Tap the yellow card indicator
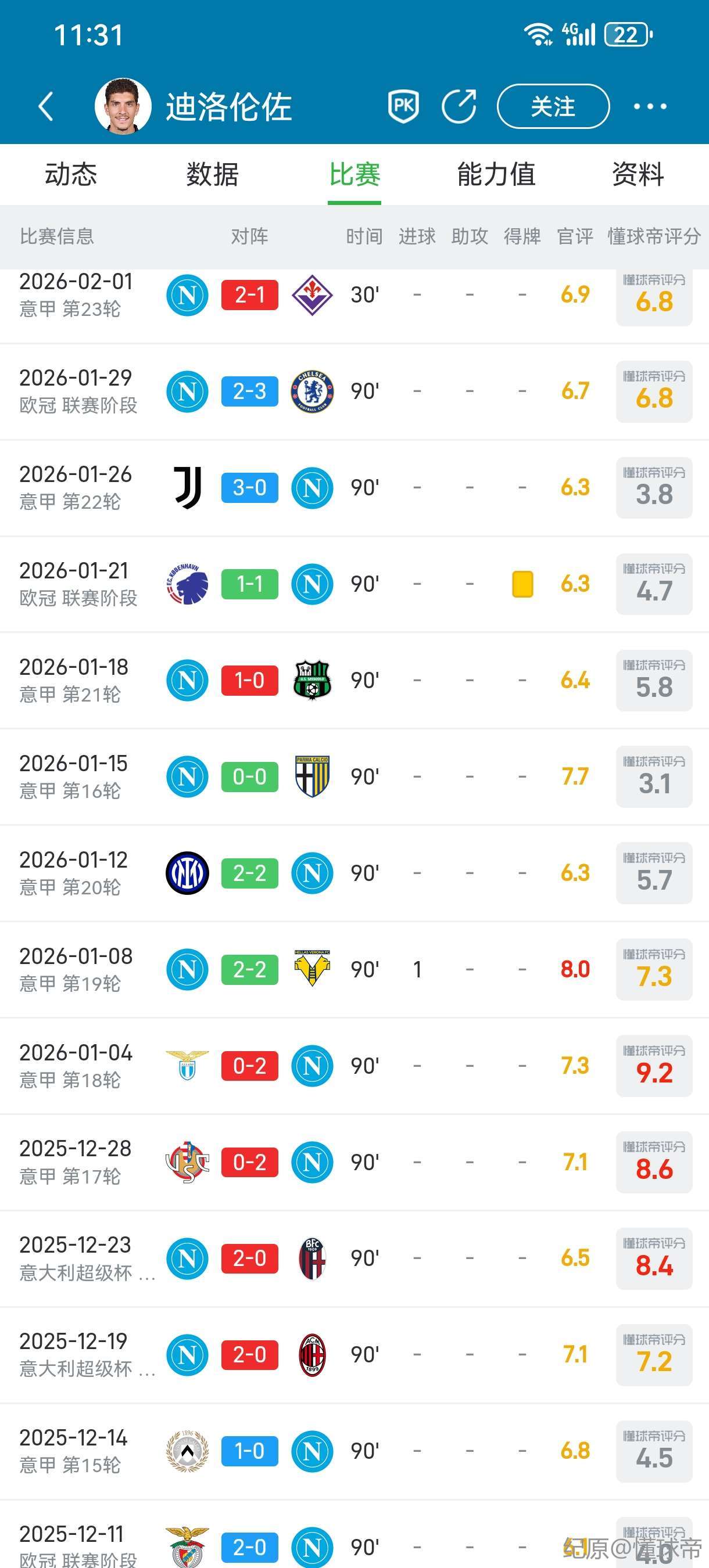Image resolution: width=709 pixels, height=1568 pixels. point(522,584)
